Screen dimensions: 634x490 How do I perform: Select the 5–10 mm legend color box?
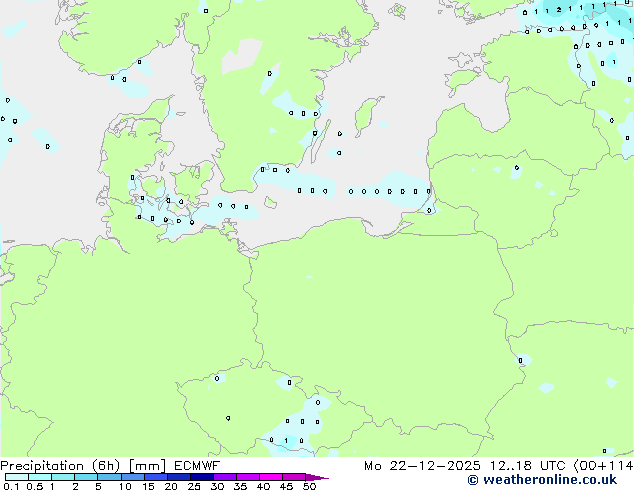[109, 477]
